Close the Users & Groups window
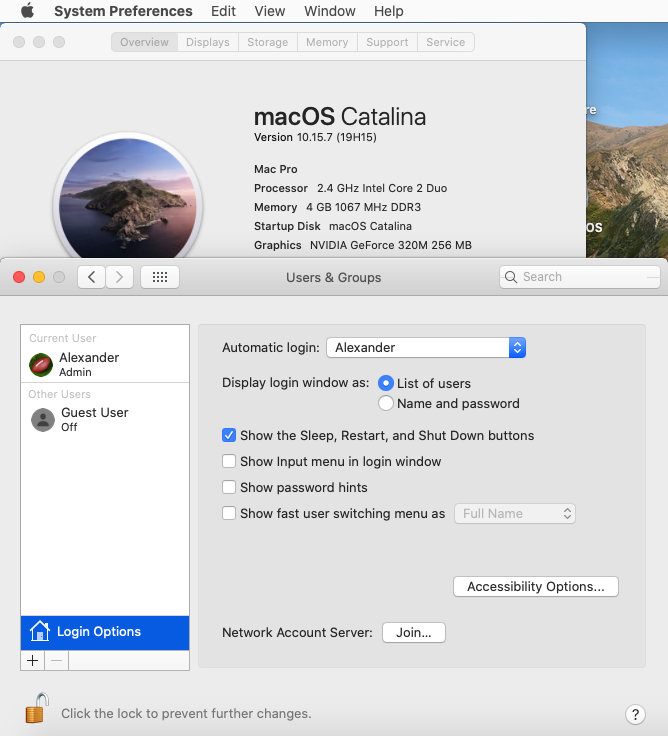This screenshot has height=736, width=668. tap(19, 277)
